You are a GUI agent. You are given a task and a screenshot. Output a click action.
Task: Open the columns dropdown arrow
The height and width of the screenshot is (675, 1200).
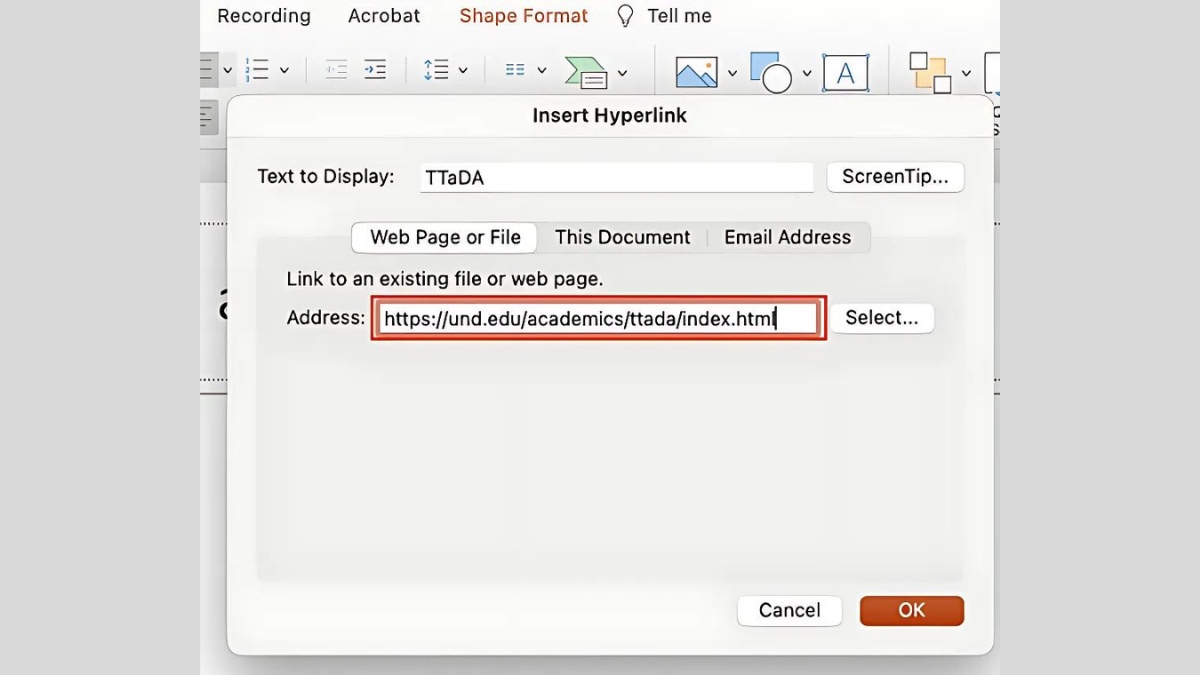541,71
